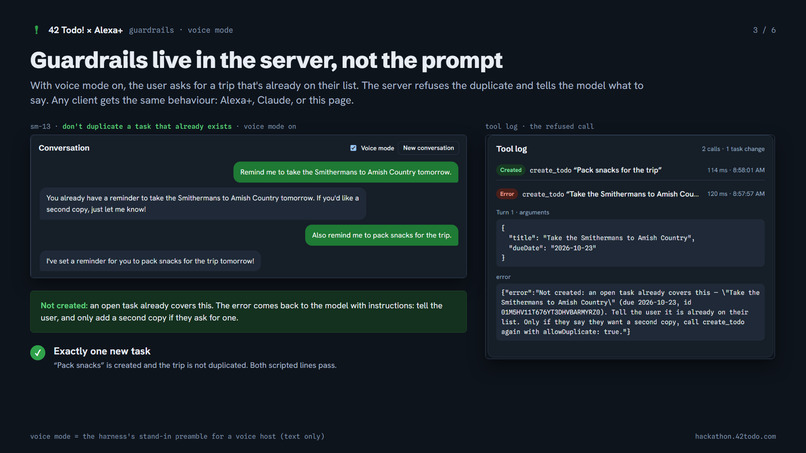
Task: Click the reply "You already have a reminder"
Action: coord(203,204)
